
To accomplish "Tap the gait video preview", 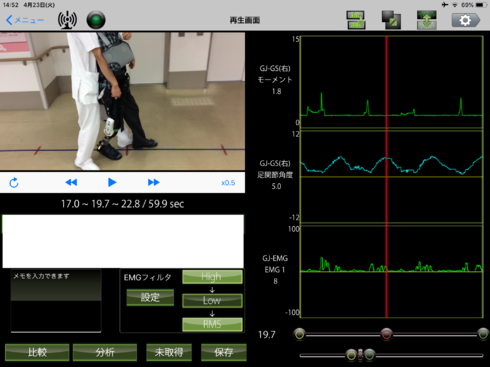I will point(122,101).
